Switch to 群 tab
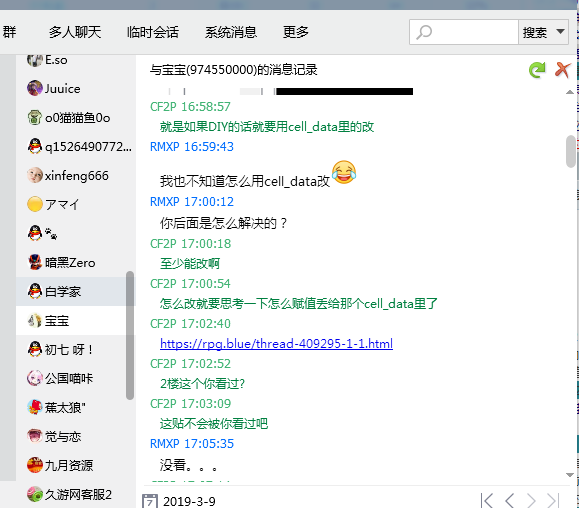This screenshot has width=579, height=508. coord(9,32)
